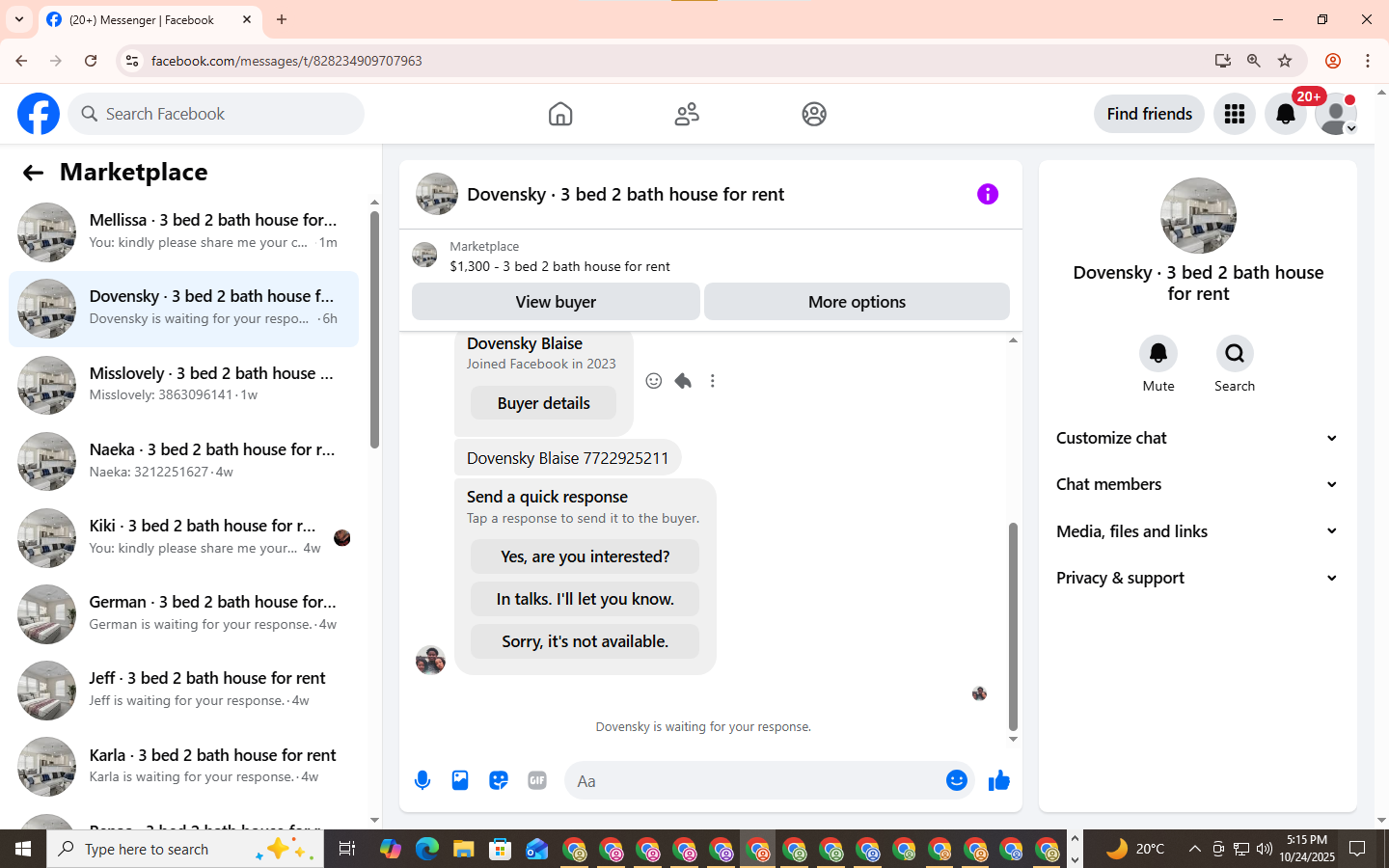This screenshot has height=868, width=1389.
Task: Open the Facebook home logo
Action: (x=39, y=114)
